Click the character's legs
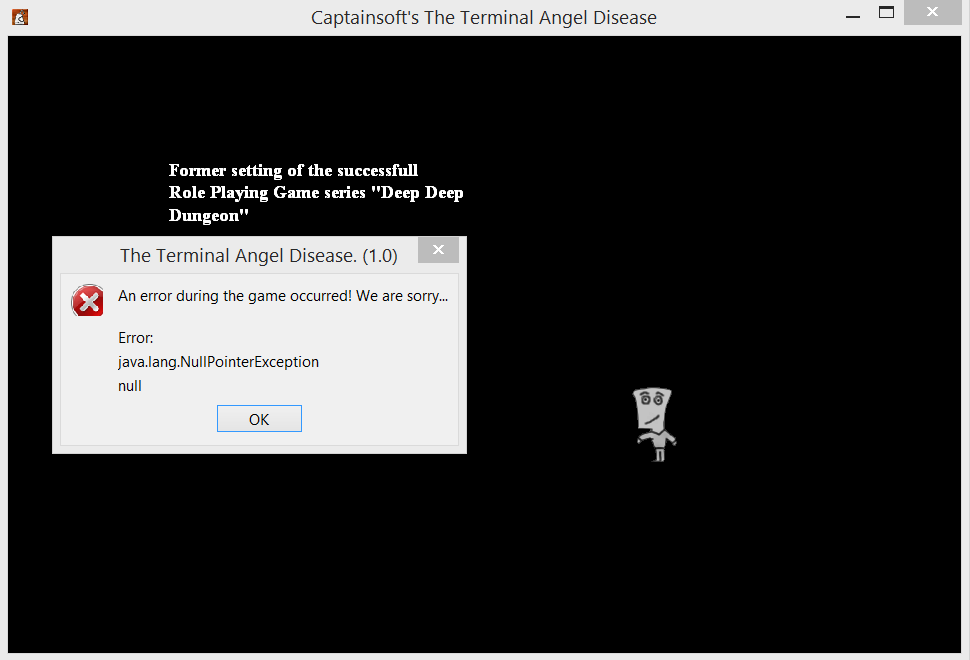The image size is (970, 660). [659, 455]
